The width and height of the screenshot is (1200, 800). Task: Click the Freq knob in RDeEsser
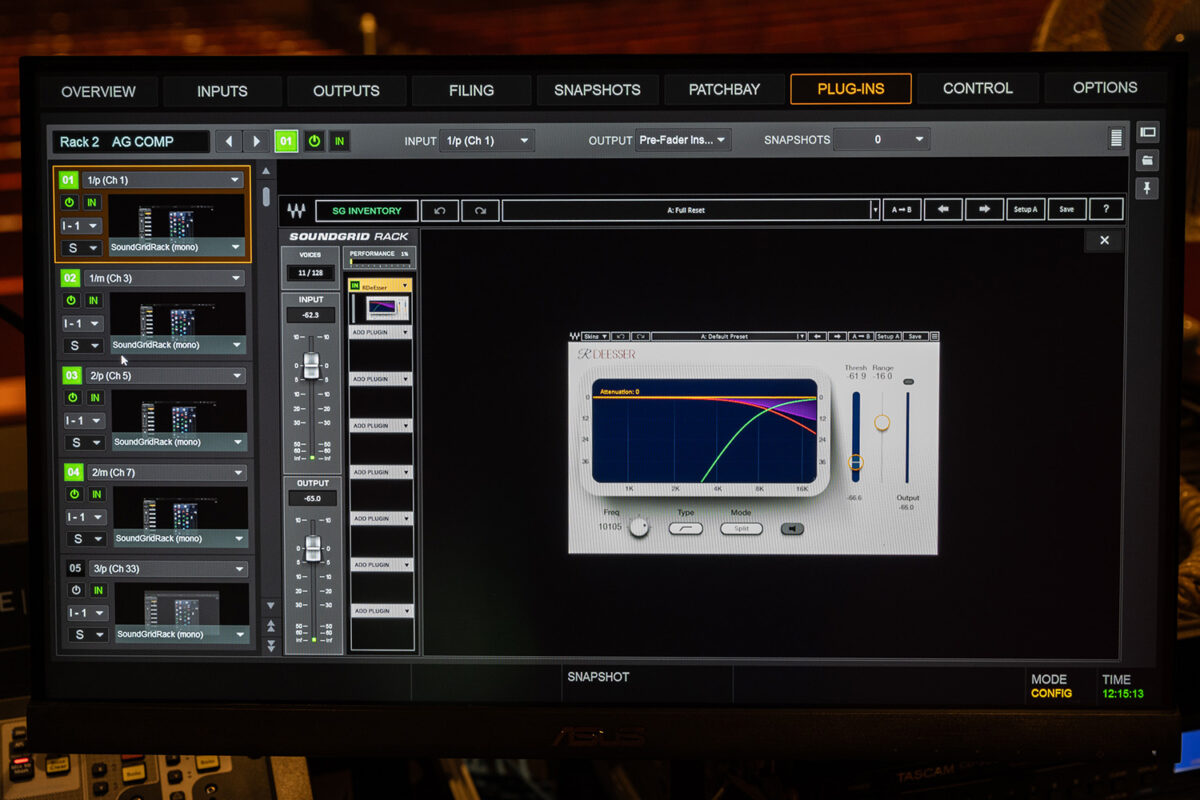pos(639,527)
